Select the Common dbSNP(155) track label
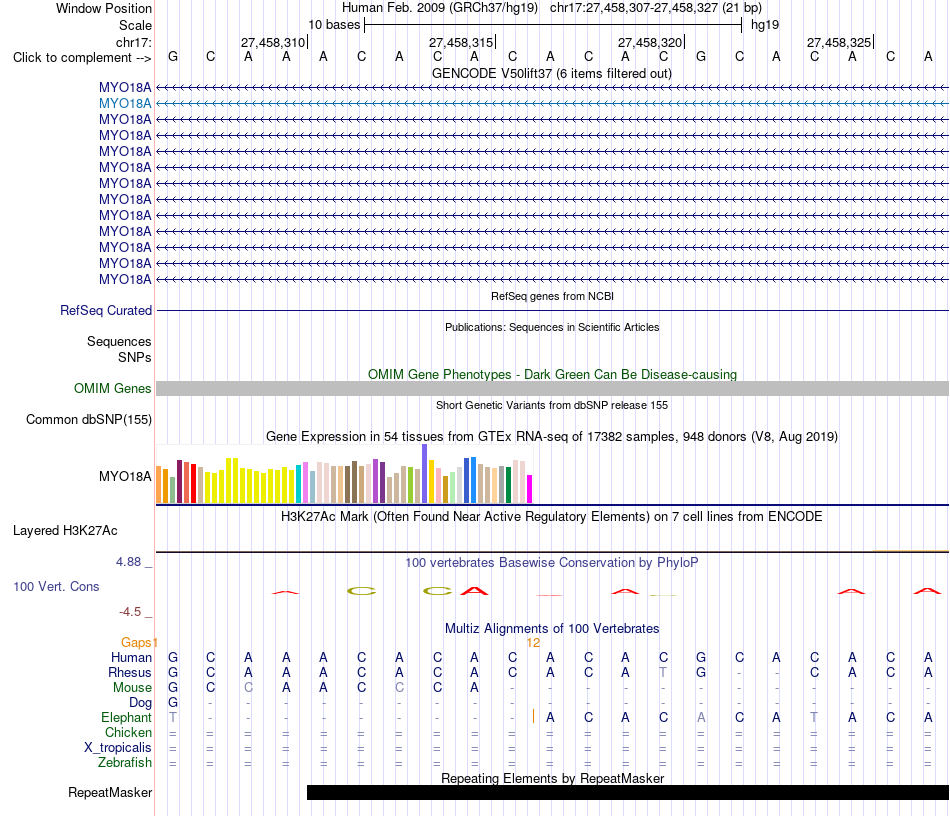This screenshot has height=816, width=950. pyautogui.click(x=88, y=419)
